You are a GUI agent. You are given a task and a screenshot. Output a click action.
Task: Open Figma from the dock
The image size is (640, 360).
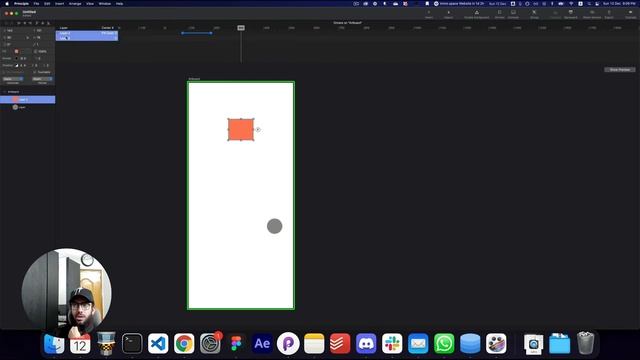[x=236, y=344]
